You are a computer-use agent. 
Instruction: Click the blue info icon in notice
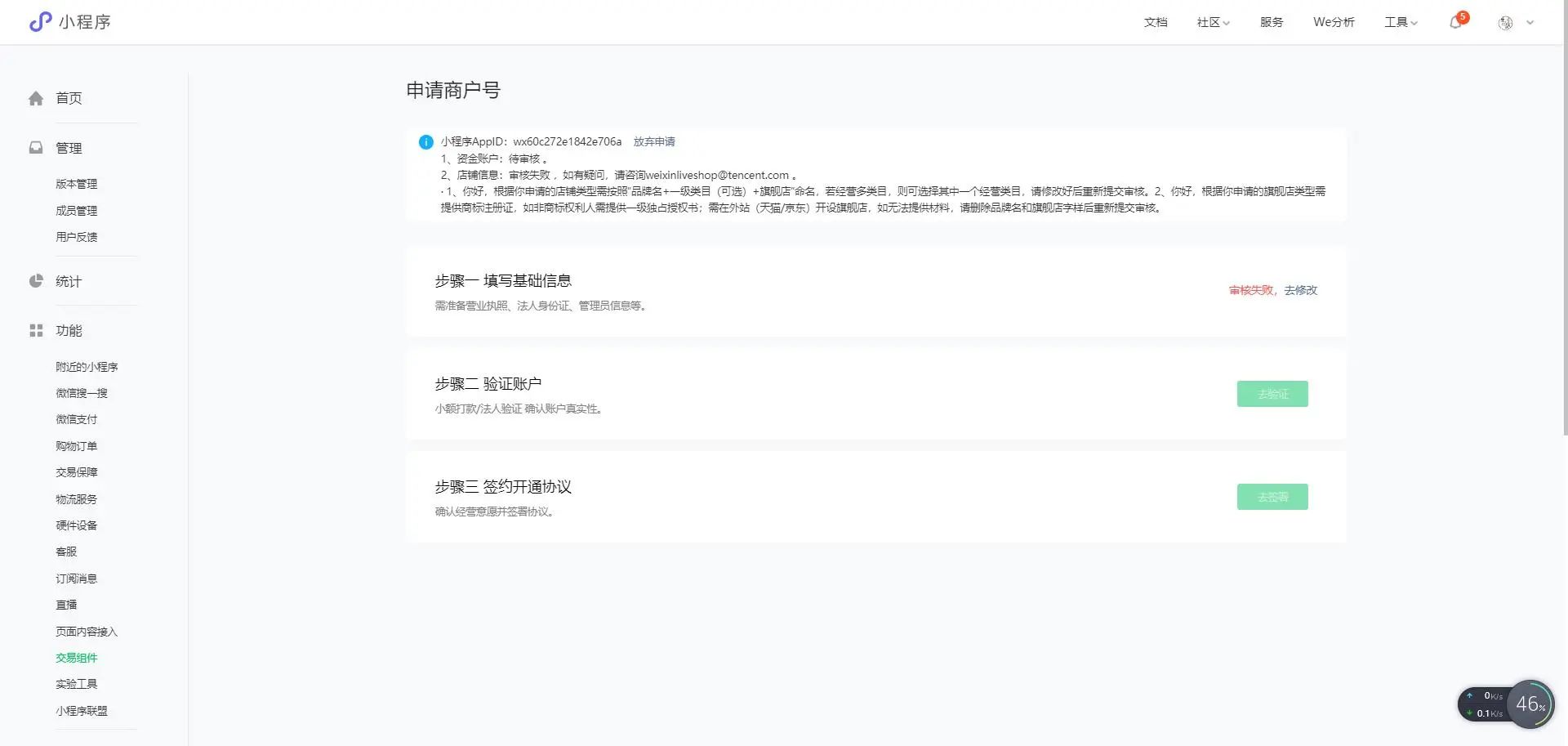pos(425,142)
